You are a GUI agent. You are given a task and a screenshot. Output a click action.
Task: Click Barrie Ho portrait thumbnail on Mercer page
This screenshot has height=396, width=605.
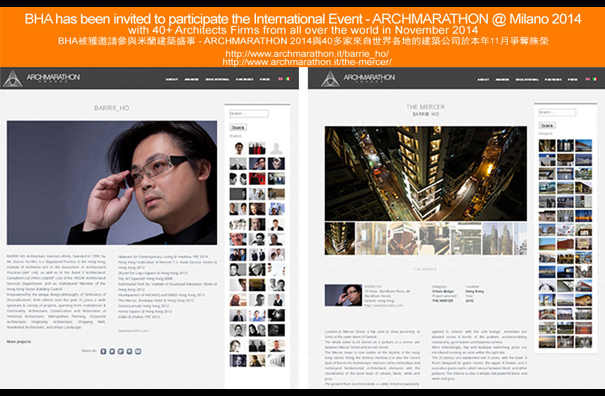[x=343, y=295]
